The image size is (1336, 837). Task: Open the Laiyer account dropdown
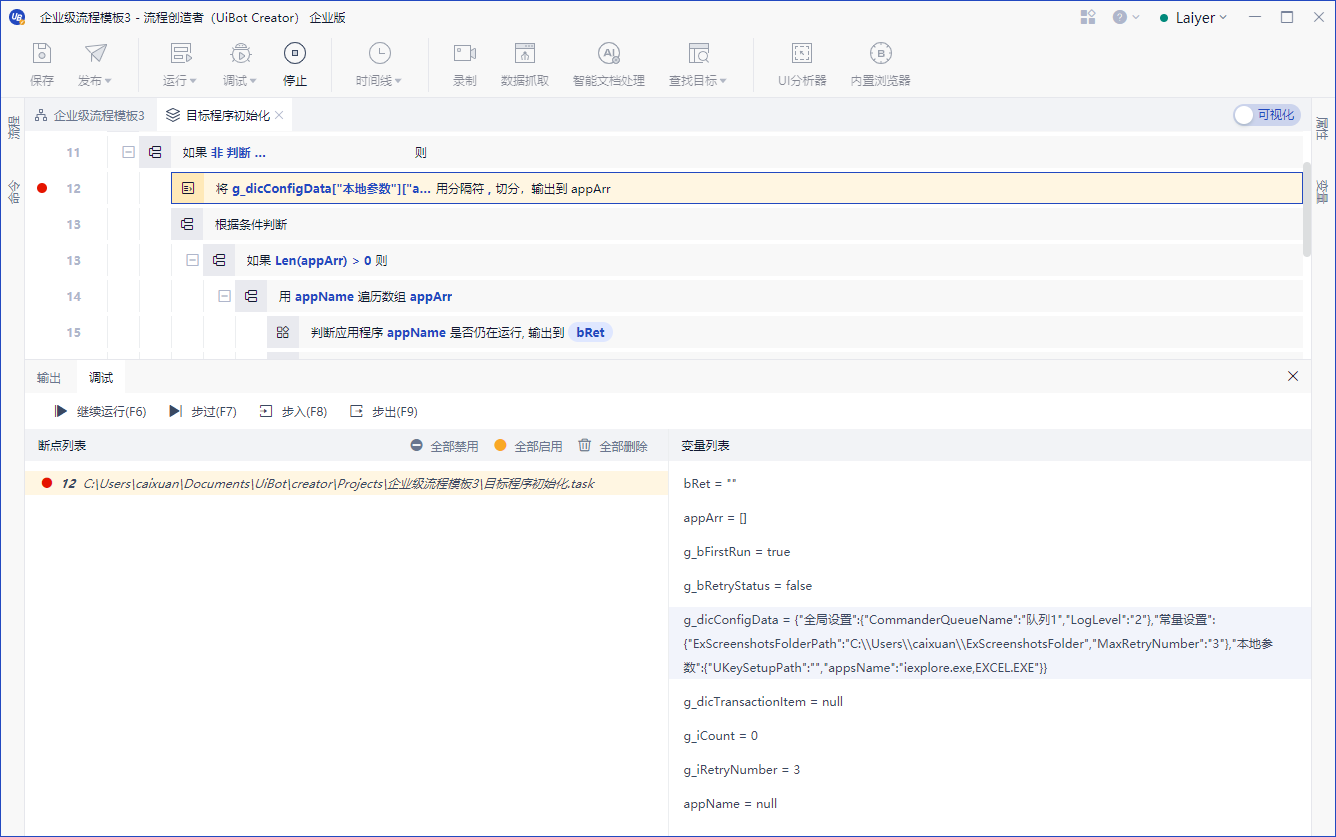pyautogui.click(x=1193, y=17)
